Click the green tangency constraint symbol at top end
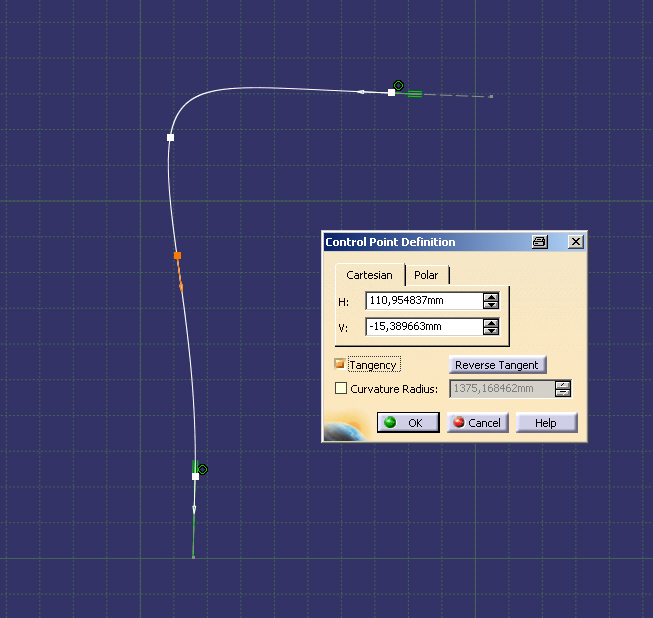Viewport: 653px width, 618px height. tap(415, 94)
